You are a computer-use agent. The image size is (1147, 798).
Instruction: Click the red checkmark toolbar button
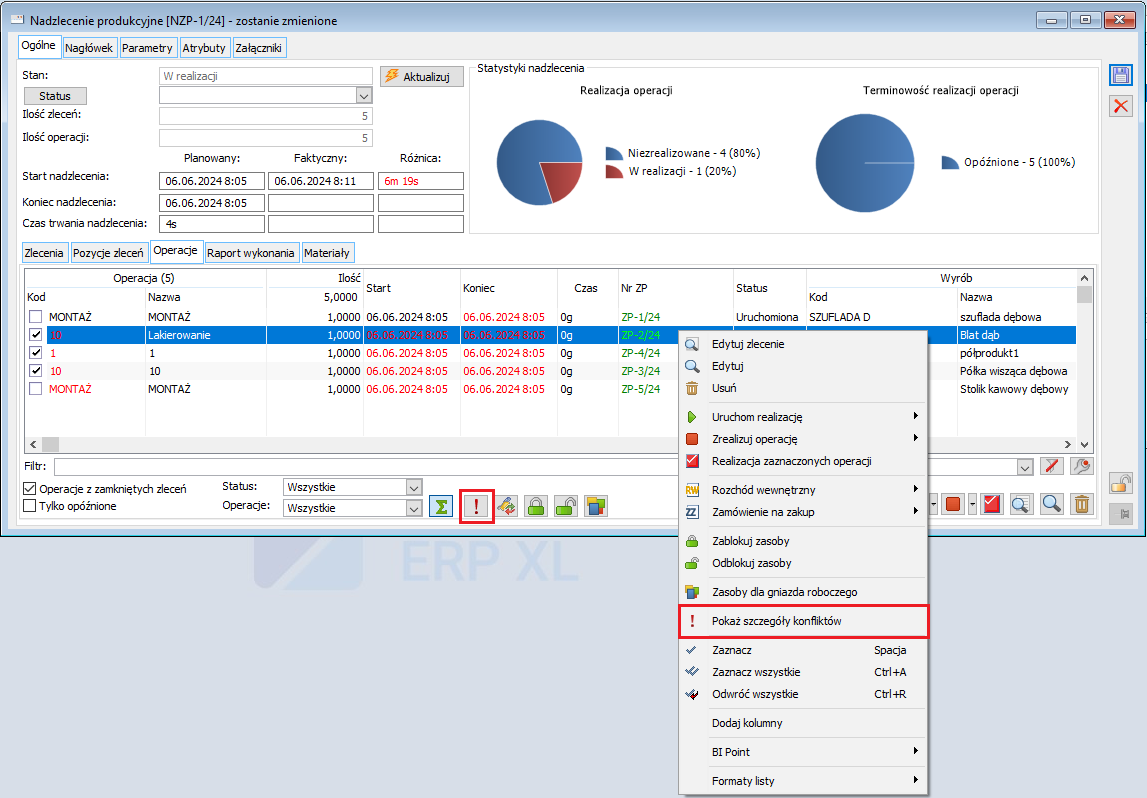[992, 504]
